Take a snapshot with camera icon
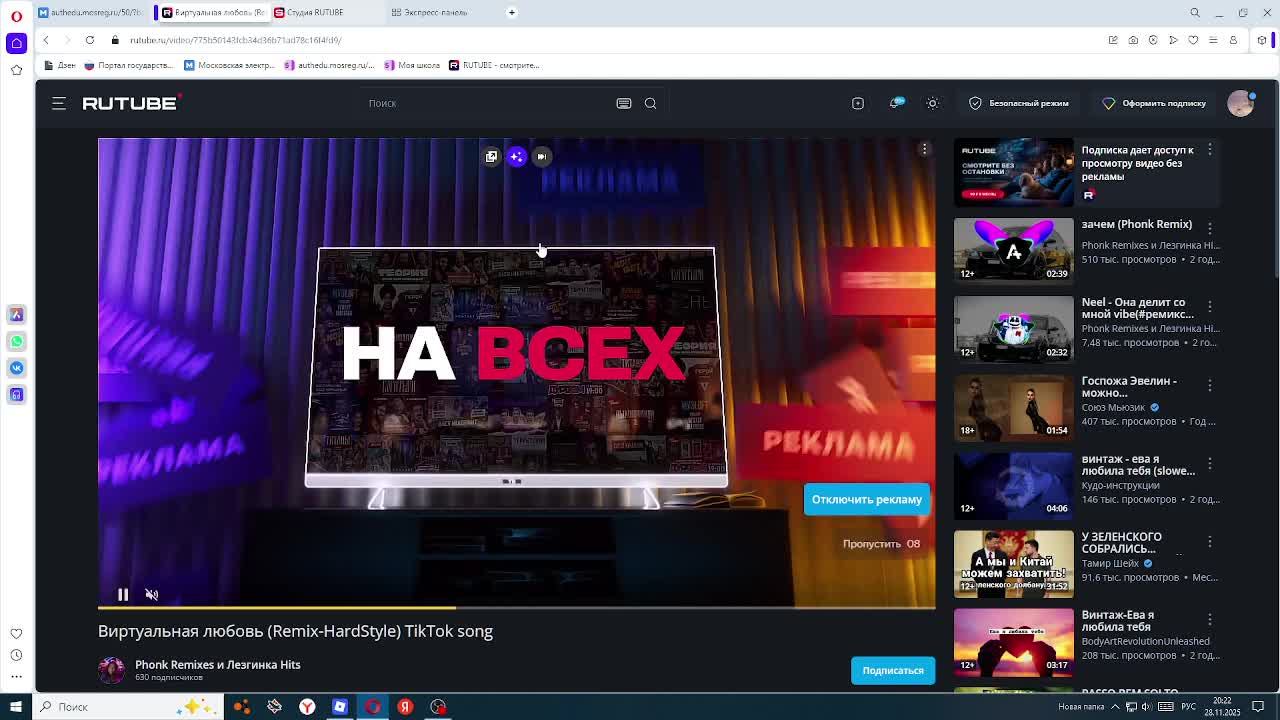 [x=1133, y=40]
